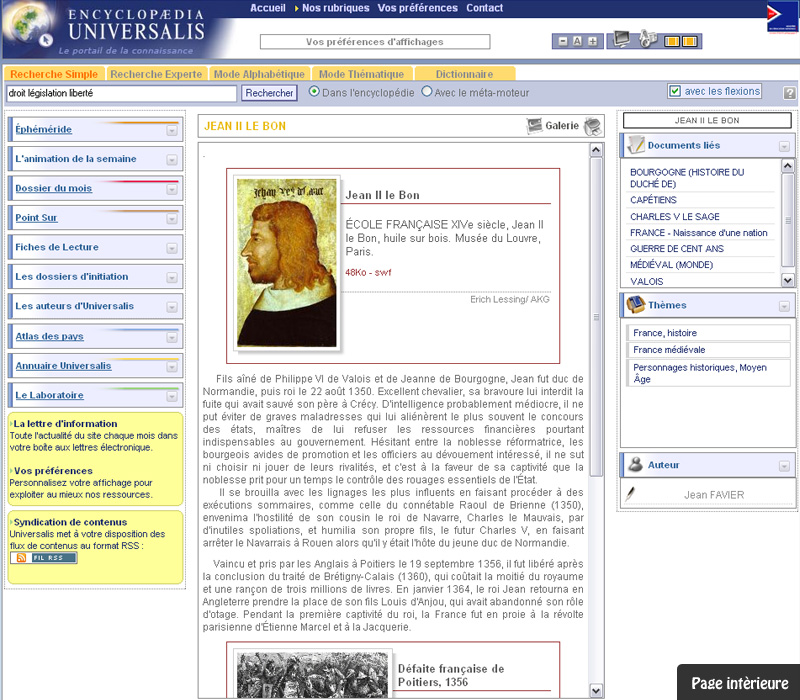Open linked document GUERRE DE CENT ANS
Image resolution: width=800 pixels, height=700 pixels.
click(x=677, y=248)
